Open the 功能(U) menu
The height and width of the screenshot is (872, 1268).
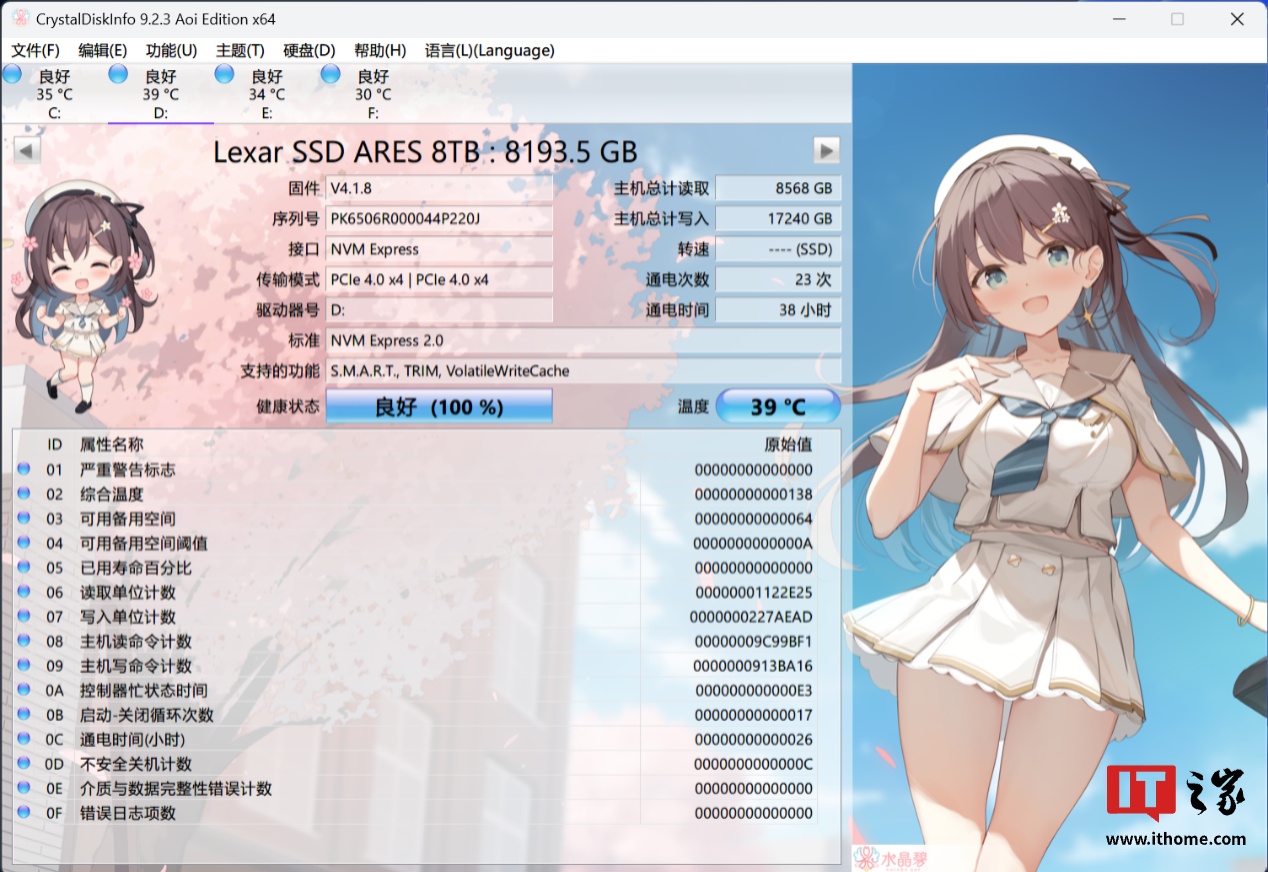[171, 50]
